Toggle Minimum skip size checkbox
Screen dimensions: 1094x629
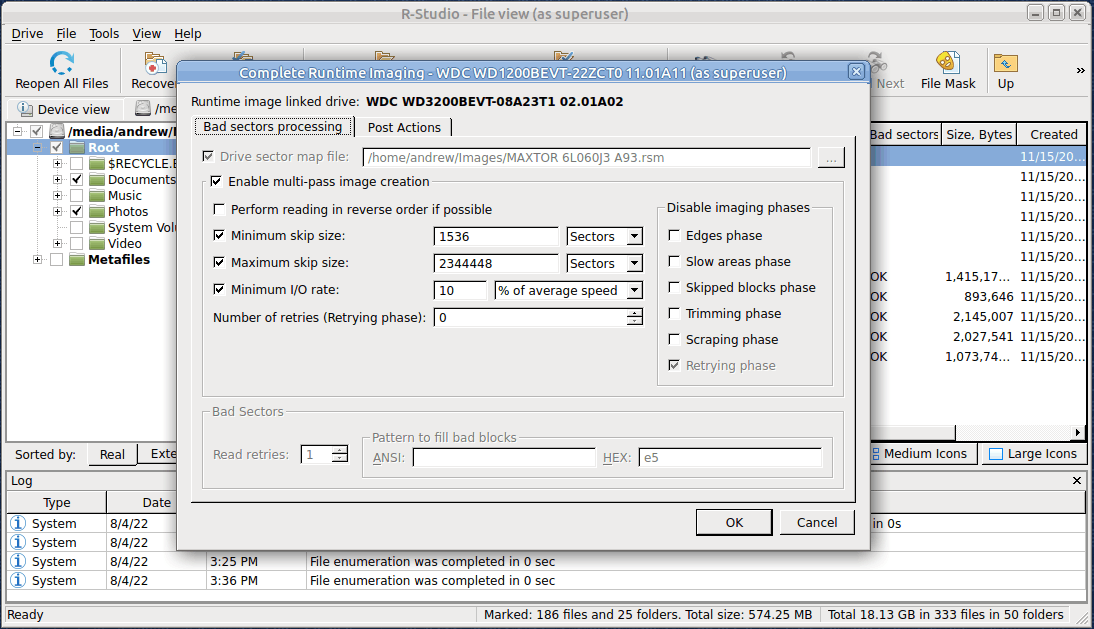[219, 236]
